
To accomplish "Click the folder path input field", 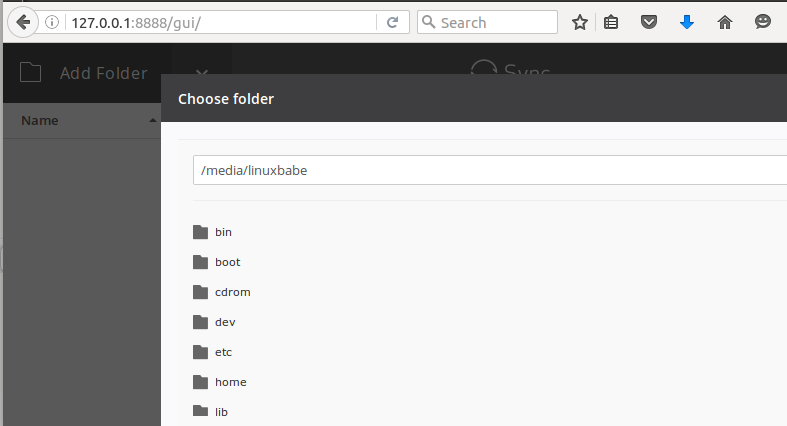I will [x=490, y=170].
